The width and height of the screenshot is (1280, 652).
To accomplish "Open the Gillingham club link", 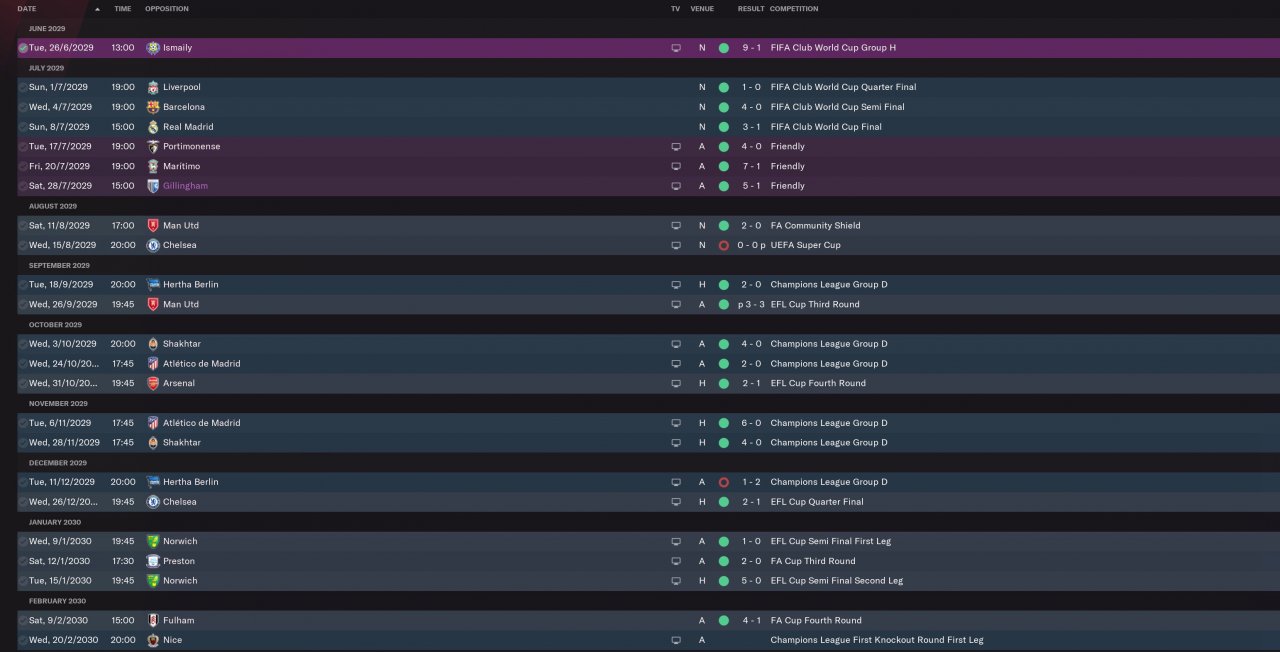I will [x=185, y=186].
